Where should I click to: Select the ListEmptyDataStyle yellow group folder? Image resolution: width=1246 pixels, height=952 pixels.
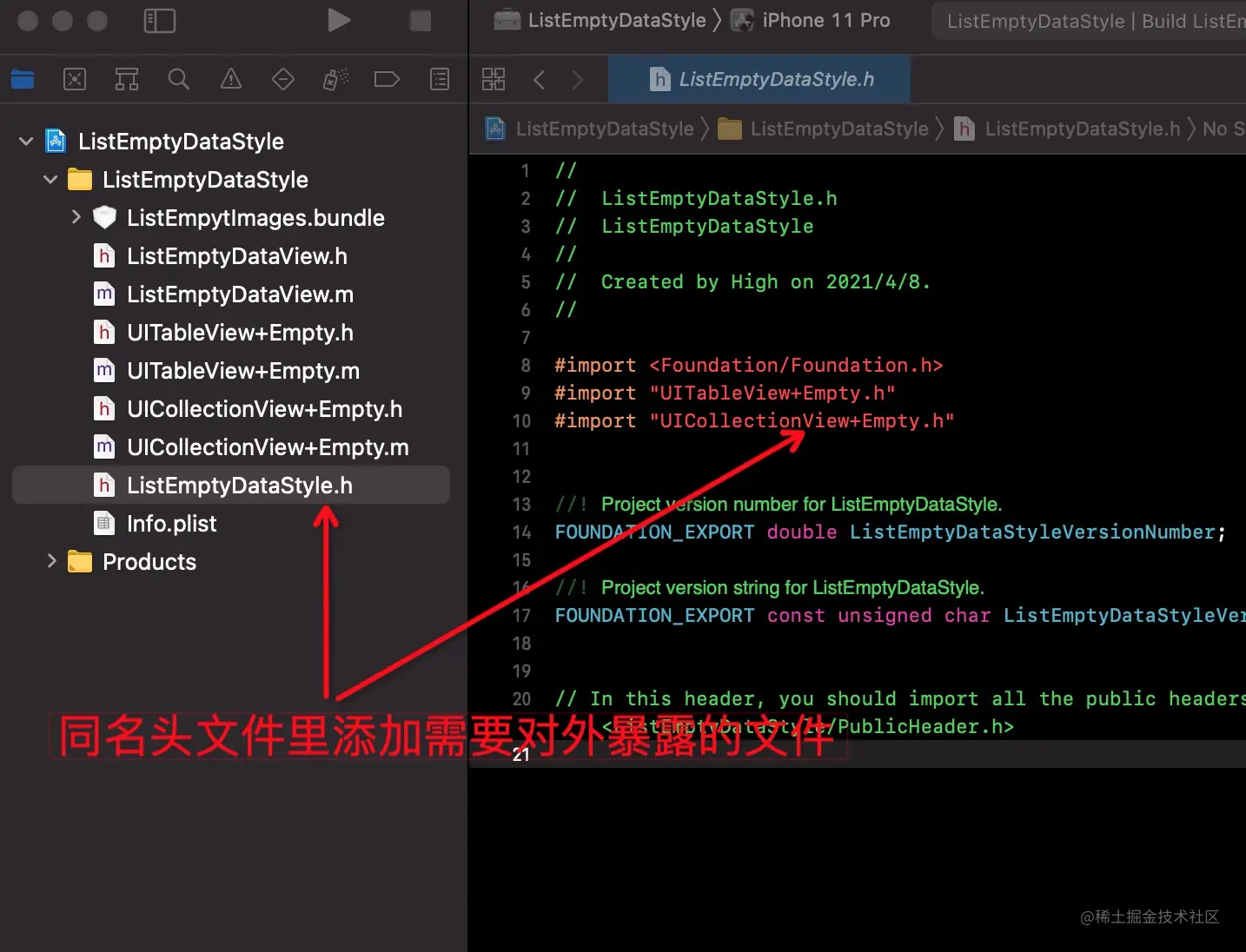coord(205,179)
